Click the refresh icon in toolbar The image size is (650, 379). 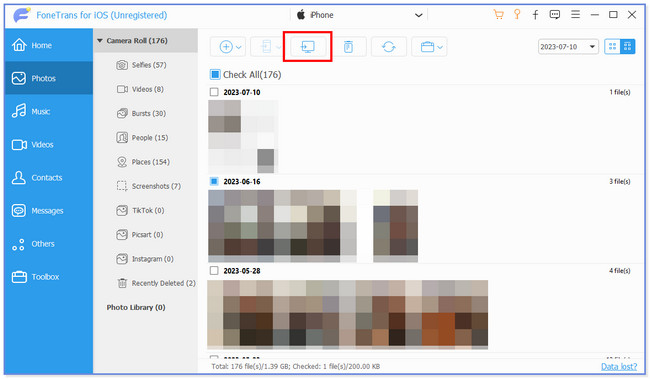point(388,47)
